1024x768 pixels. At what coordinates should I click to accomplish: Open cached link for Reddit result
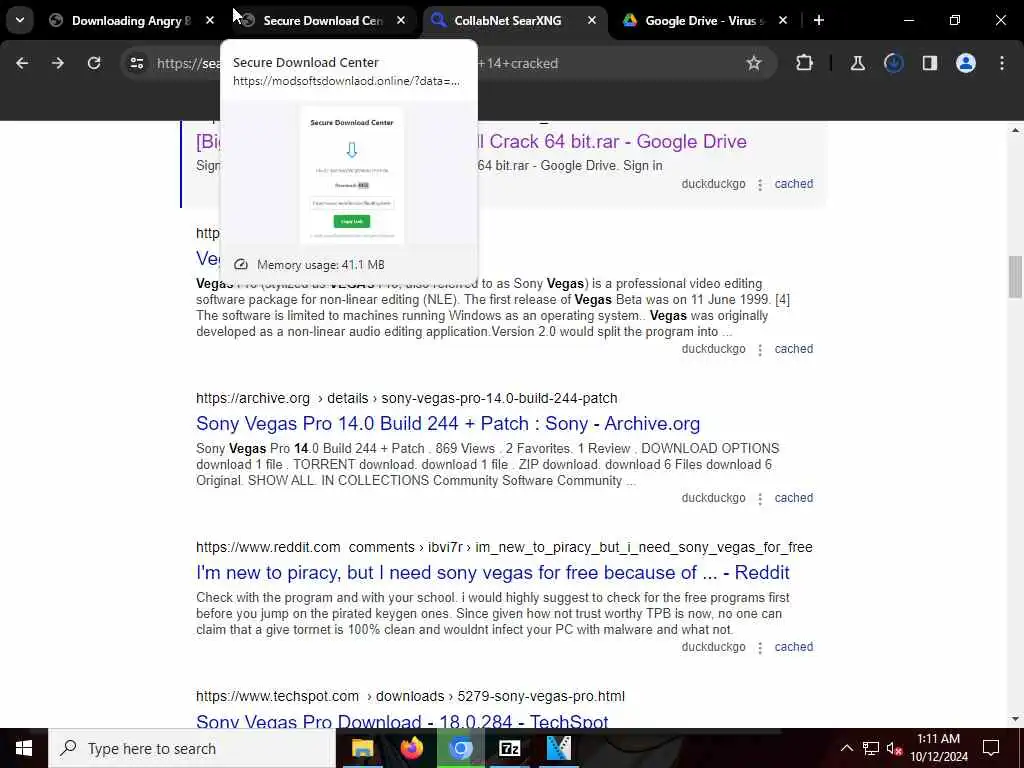pyautogui.click(x=793, y=647)
